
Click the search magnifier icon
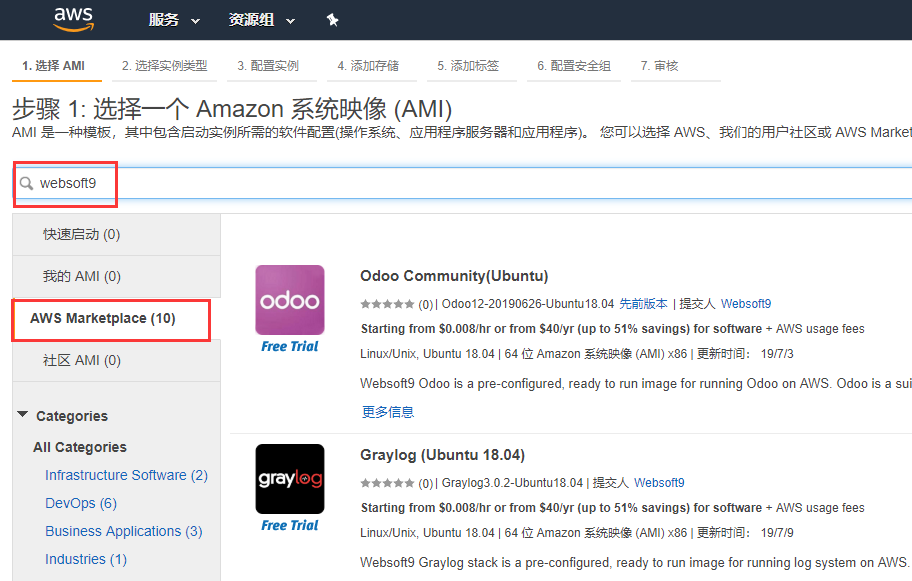click(27, 184)
